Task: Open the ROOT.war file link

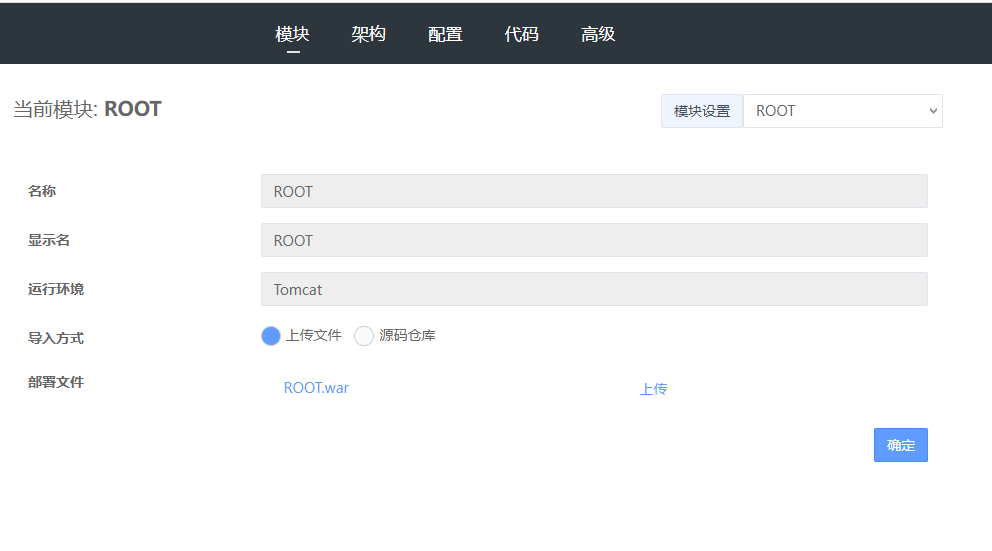Action: click(x=316, y=388)
